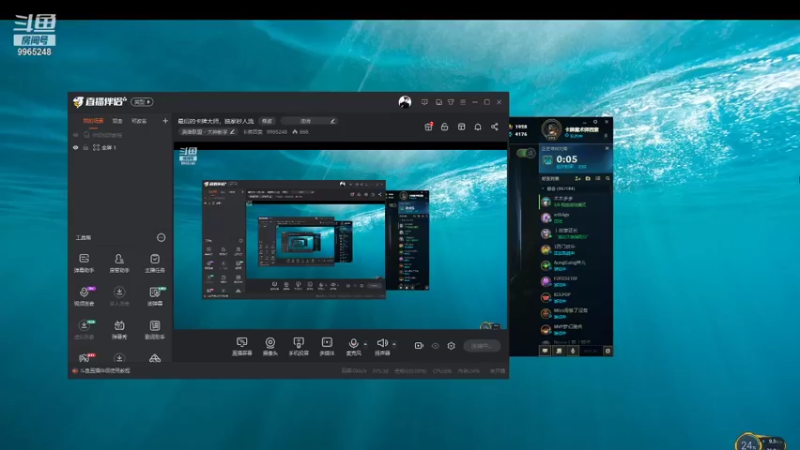Screen dimensions: 800x450
Task: Add a screen capture source
Action: click(x=242, y=346)
